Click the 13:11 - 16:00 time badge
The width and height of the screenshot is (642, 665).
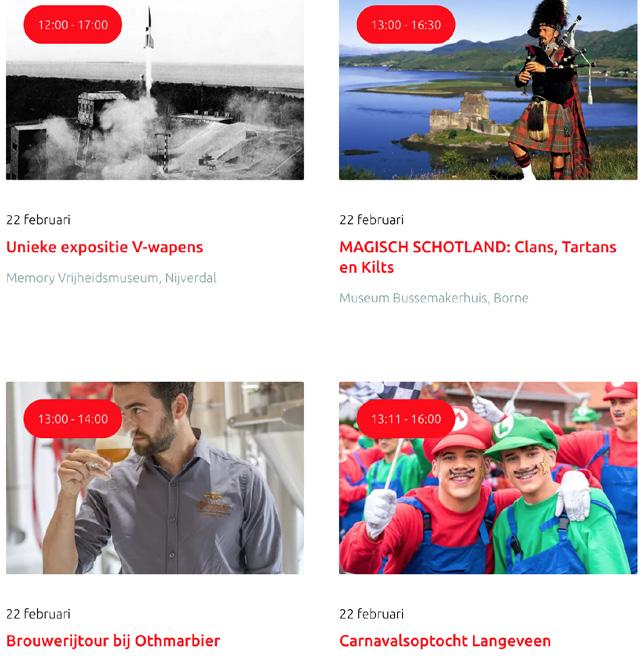click(406, 419)
